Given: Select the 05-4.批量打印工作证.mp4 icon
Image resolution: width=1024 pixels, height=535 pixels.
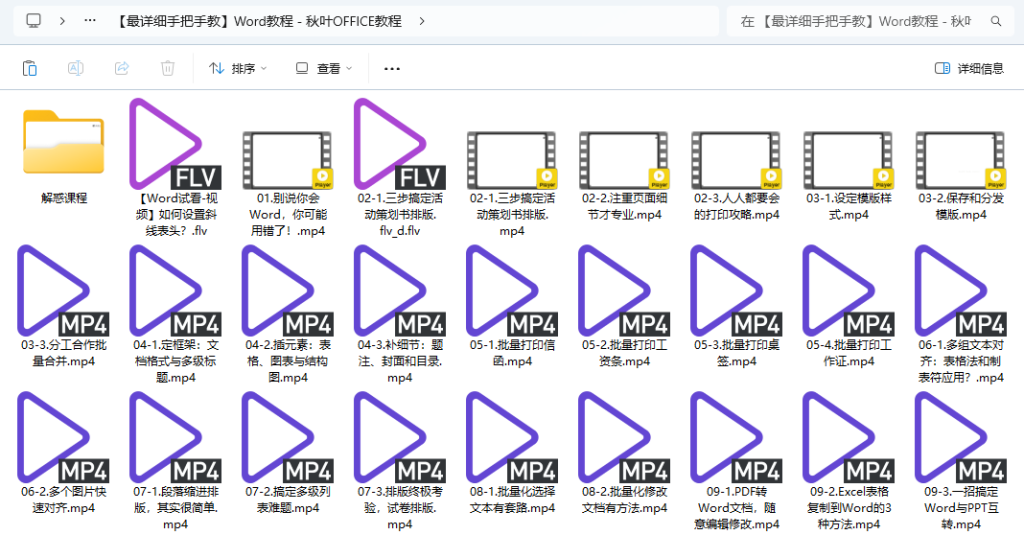Looking at the screenshot, I should point(849,291).
